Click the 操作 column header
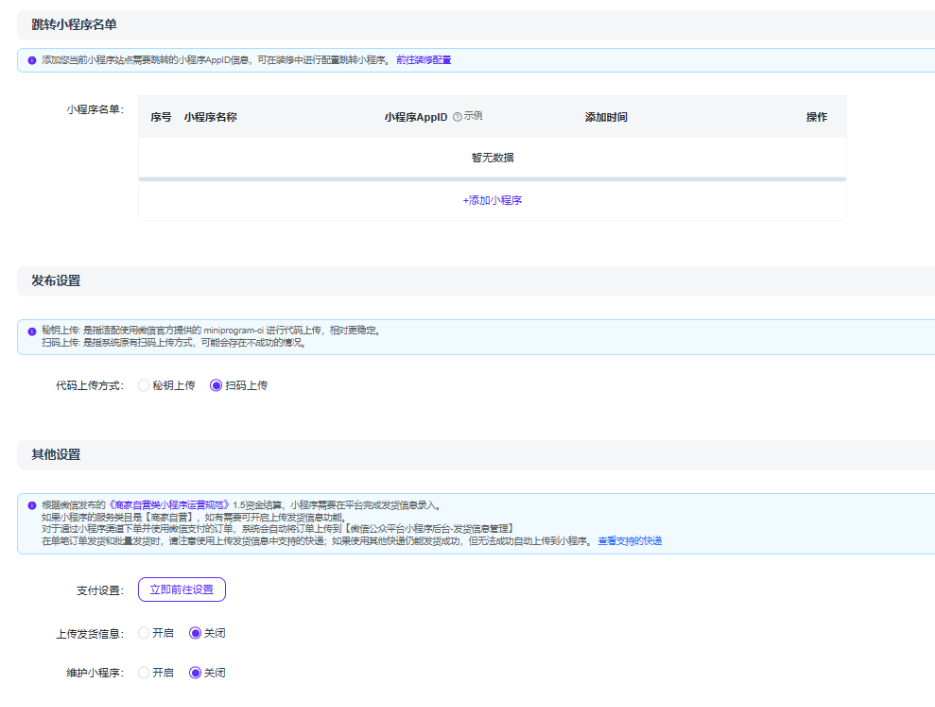 (x=817, y=117)
